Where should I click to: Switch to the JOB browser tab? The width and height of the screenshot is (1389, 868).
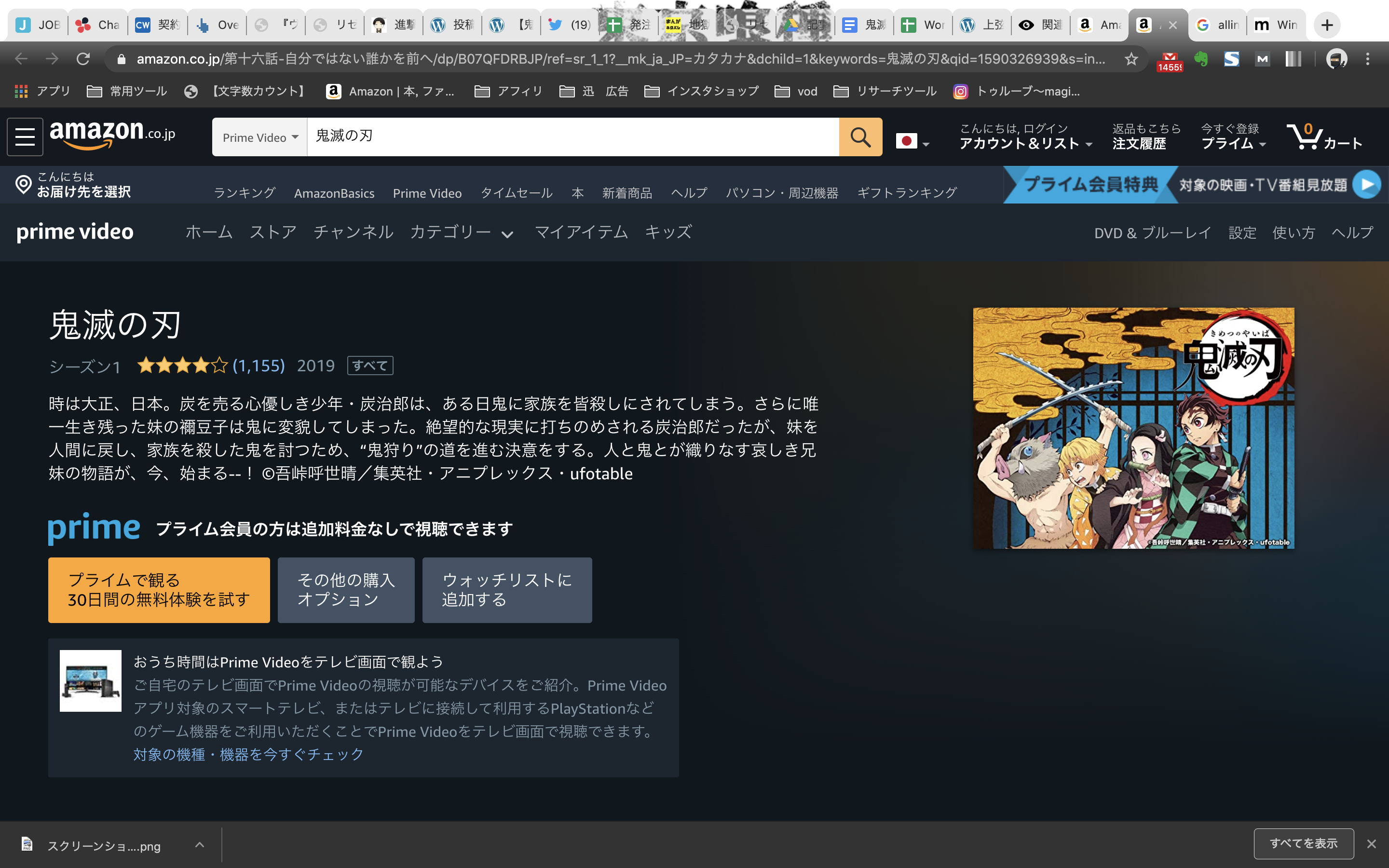(x=38, y=25)
